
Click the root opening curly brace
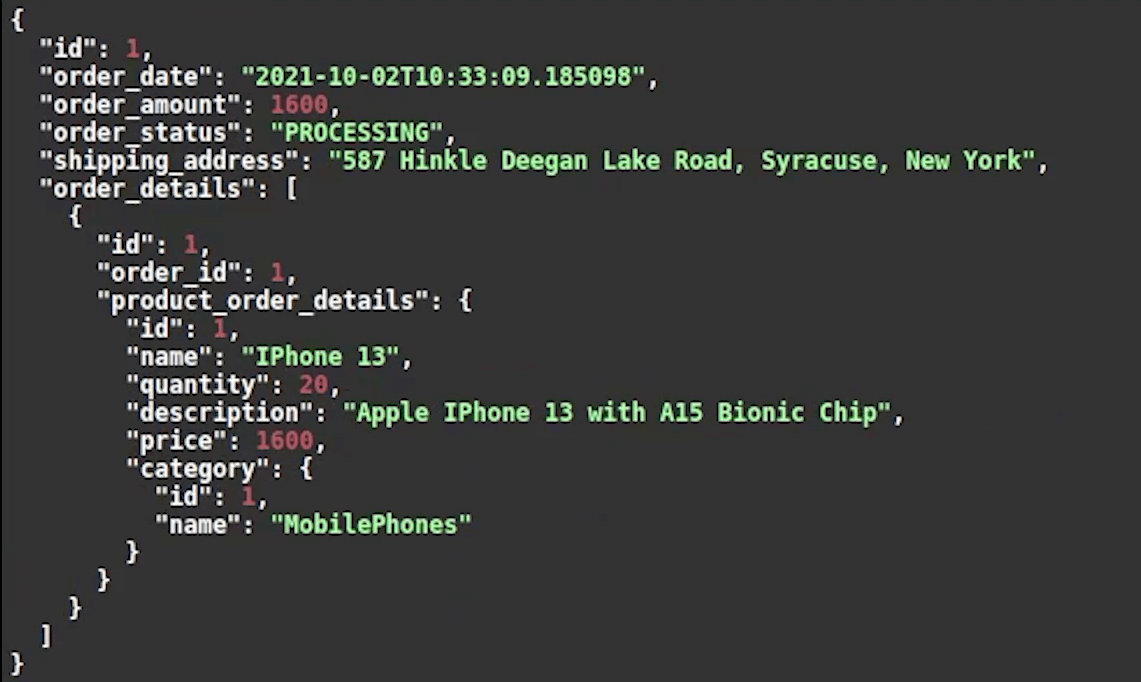[x=17, y=20]
